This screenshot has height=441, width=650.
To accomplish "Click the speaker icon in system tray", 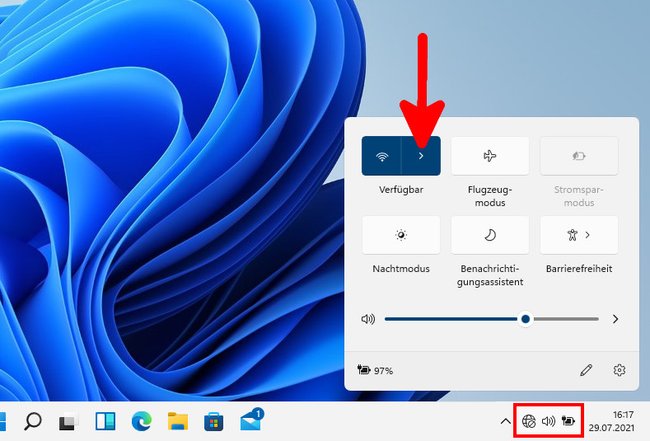I will click(x=548, y=422).
